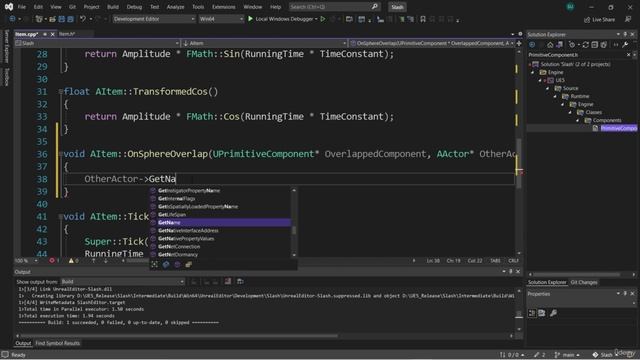The width and height of the screenshot is (640, 360).
Task: Open Slash project scope dropdown in navigation bar
Action: (97, 43)
